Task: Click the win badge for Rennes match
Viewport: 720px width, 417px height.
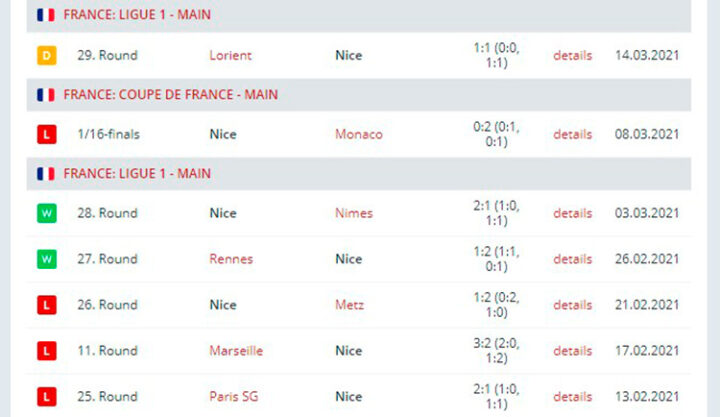Action: tap(46, 259)
